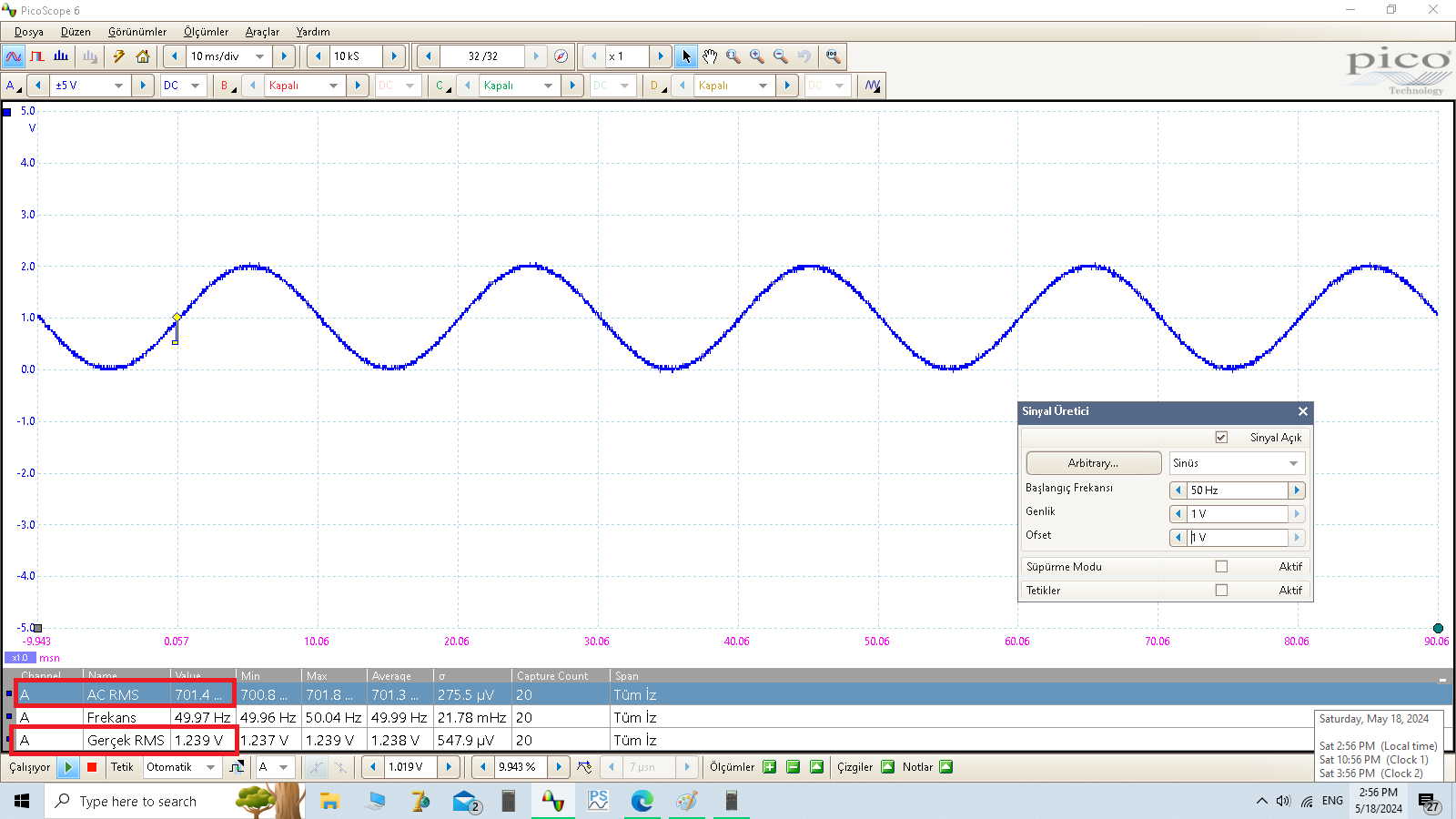Stop capture with red stop button
Viewport: 1456px width, 819px height.
pyautogui.click(x=92, y=767)
